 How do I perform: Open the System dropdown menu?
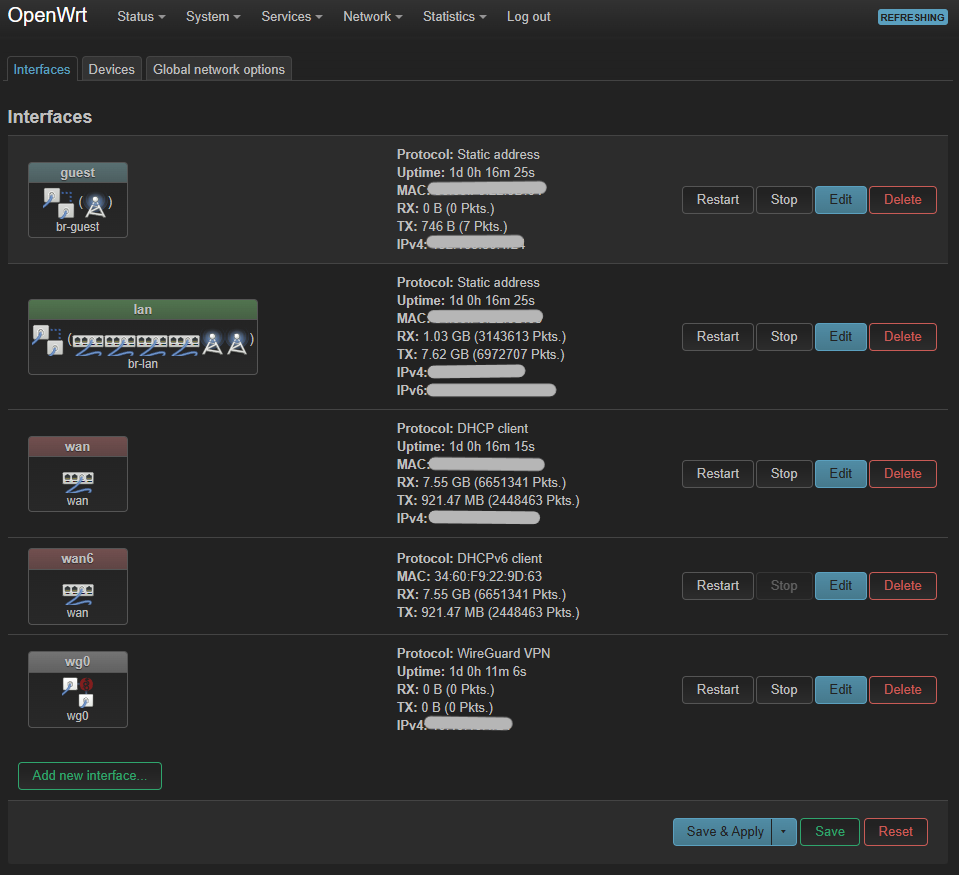(x=212, y=16)
